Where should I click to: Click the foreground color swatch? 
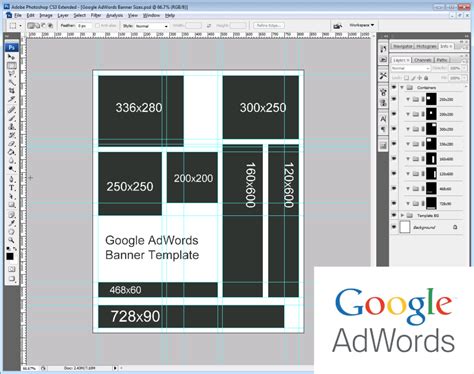tap(10, 256)
